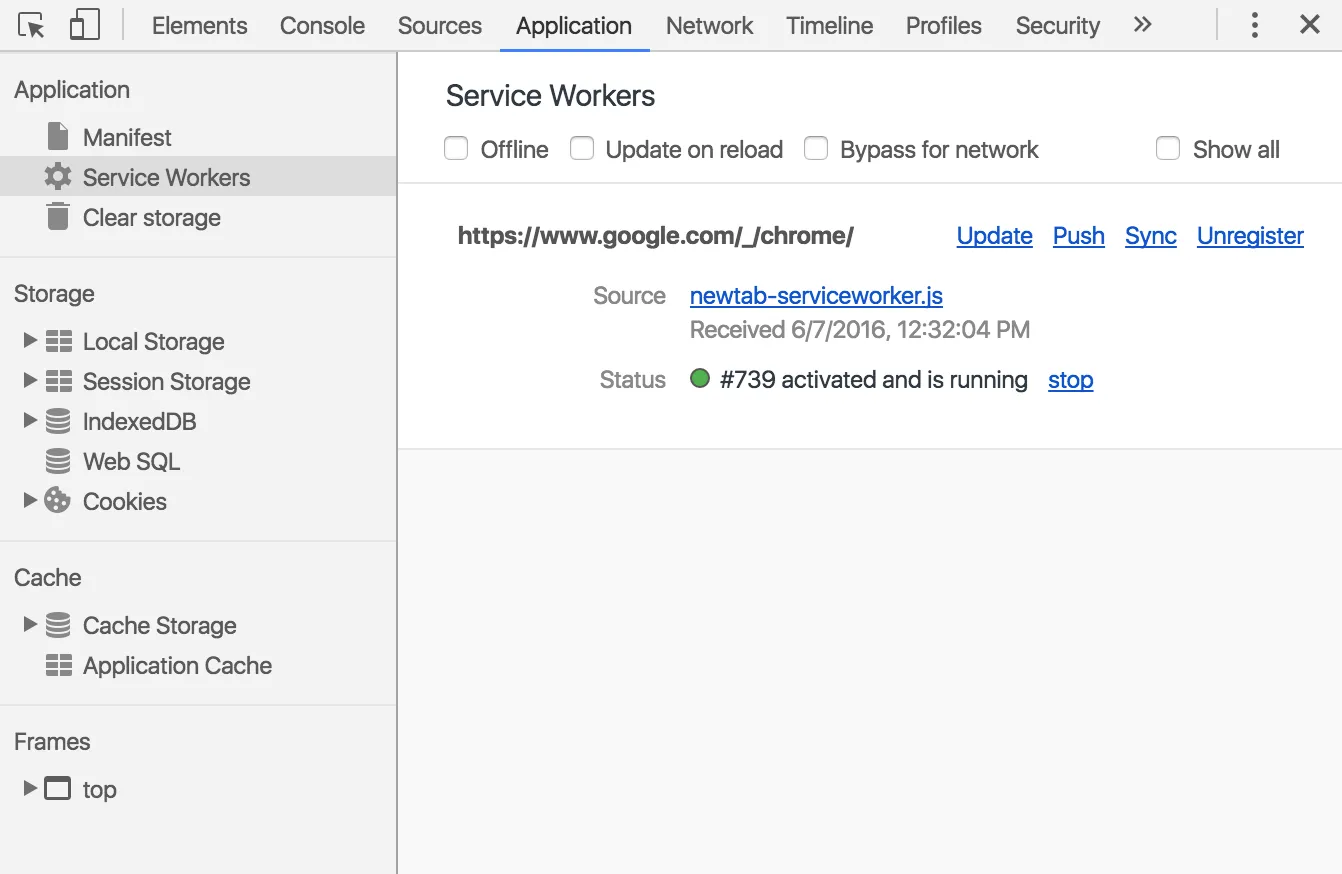
Task: Toggle the device toolbar icon
Action: pyautogui.click(x=84, y=26)
